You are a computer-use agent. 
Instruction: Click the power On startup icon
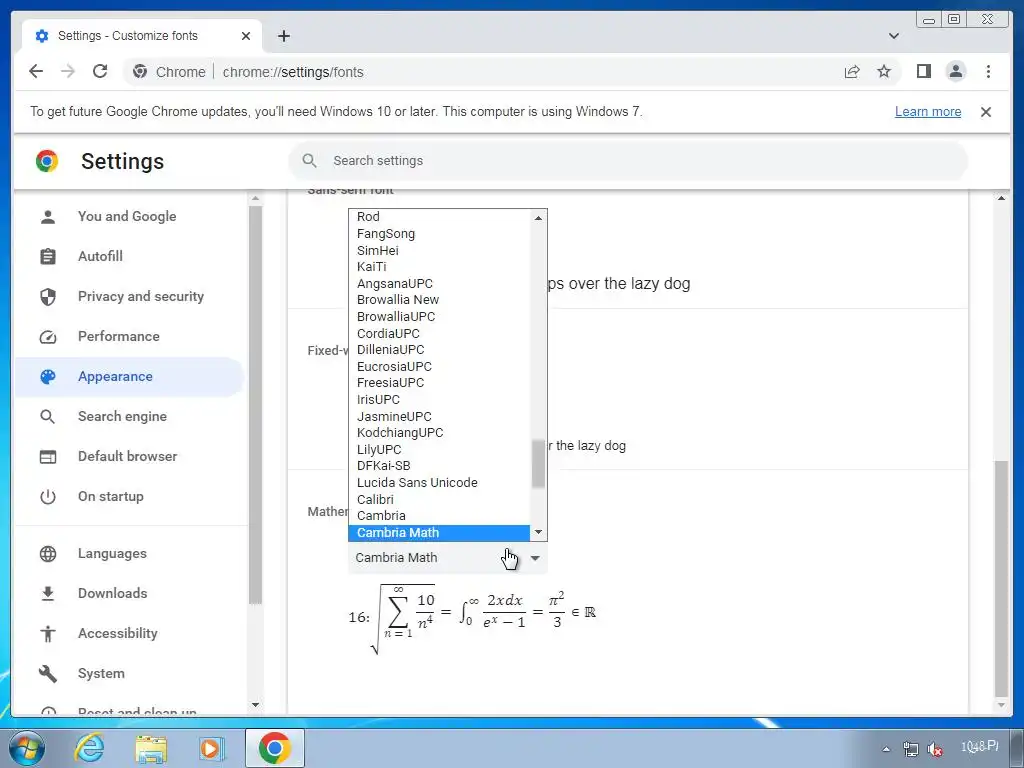48,497
